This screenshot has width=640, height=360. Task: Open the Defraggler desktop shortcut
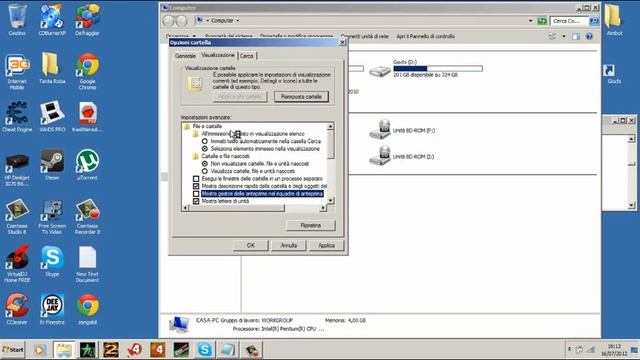tap(87, 20)
